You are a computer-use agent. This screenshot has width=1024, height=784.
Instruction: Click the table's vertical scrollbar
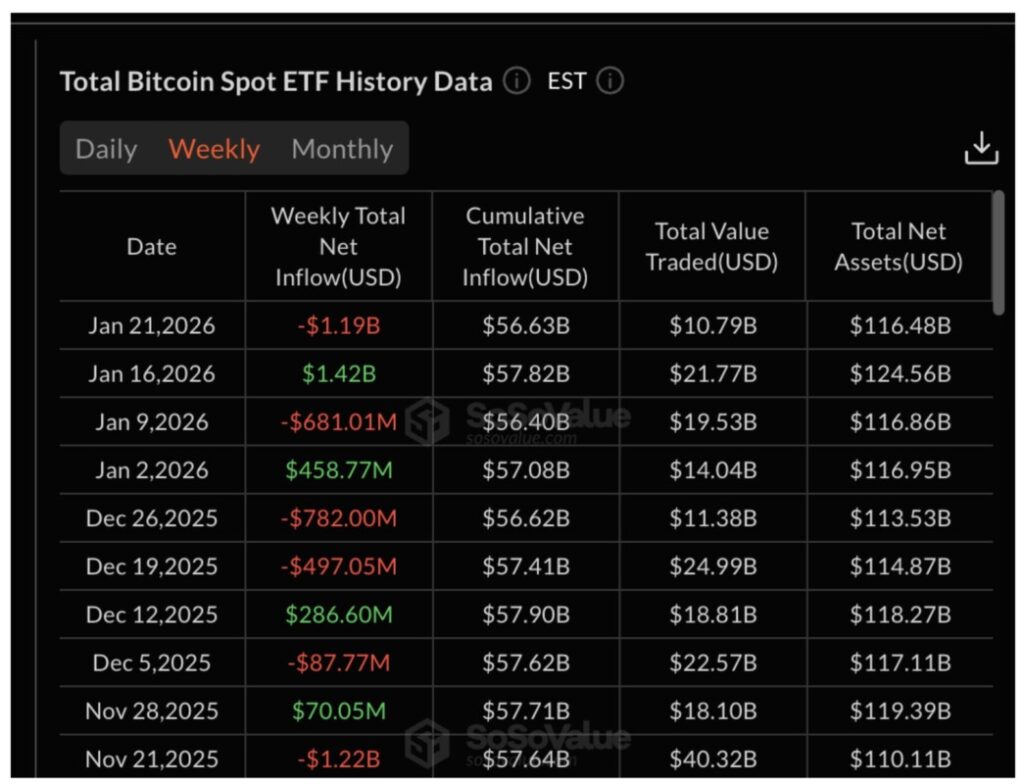(x=997, y=252)
